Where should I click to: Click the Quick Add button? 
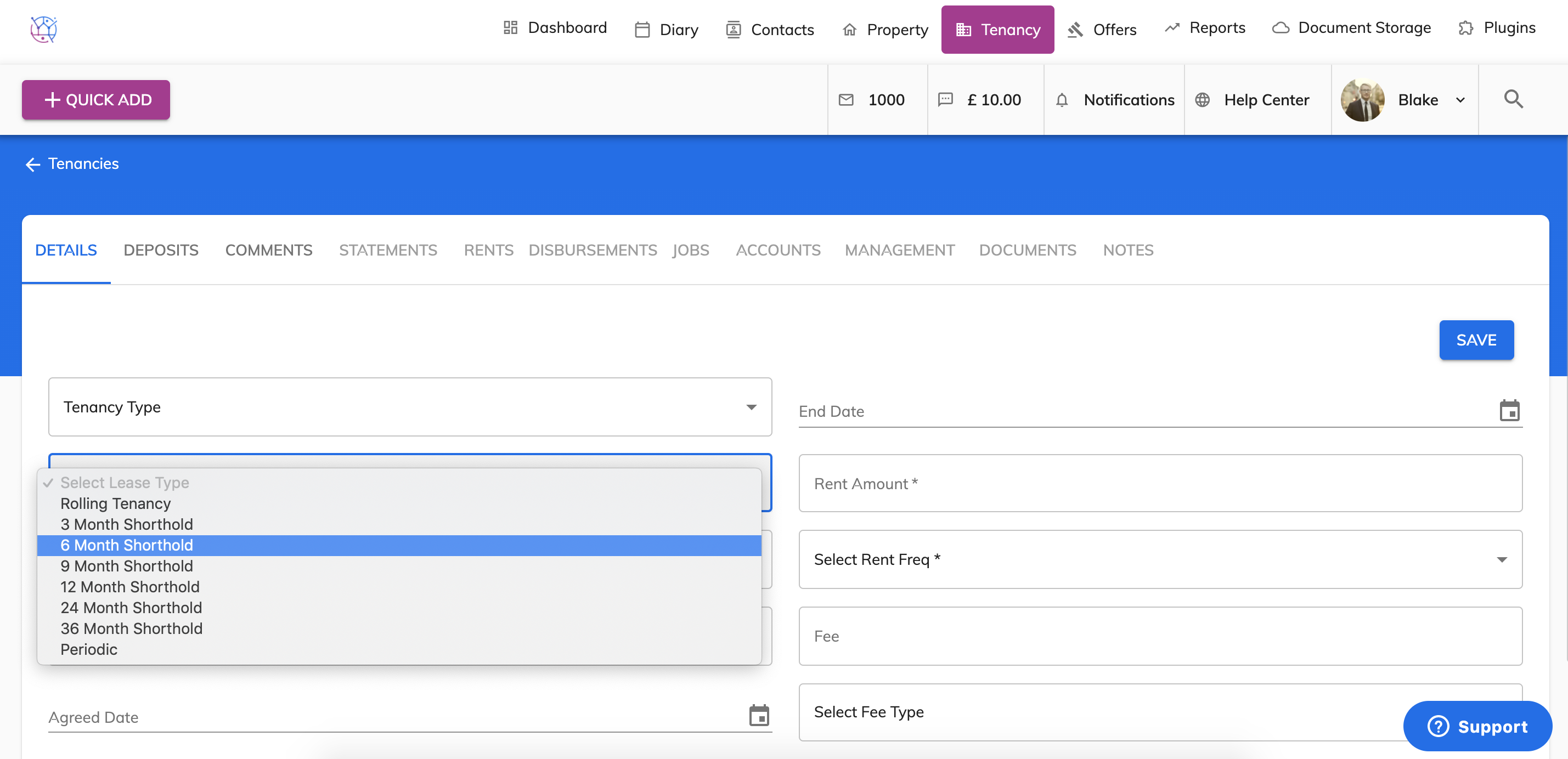(96, 100)
